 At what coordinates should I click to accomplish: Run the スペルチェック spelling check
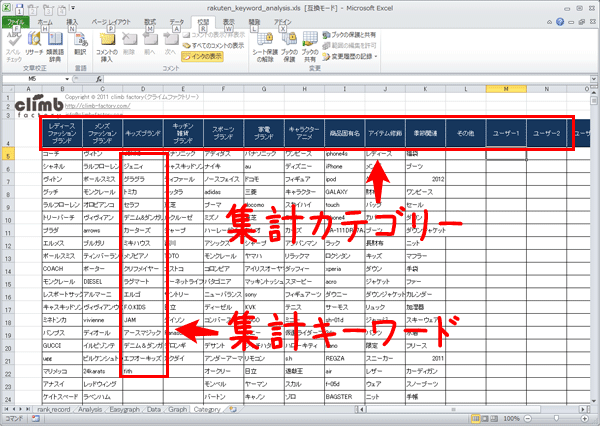pos(14,47)
